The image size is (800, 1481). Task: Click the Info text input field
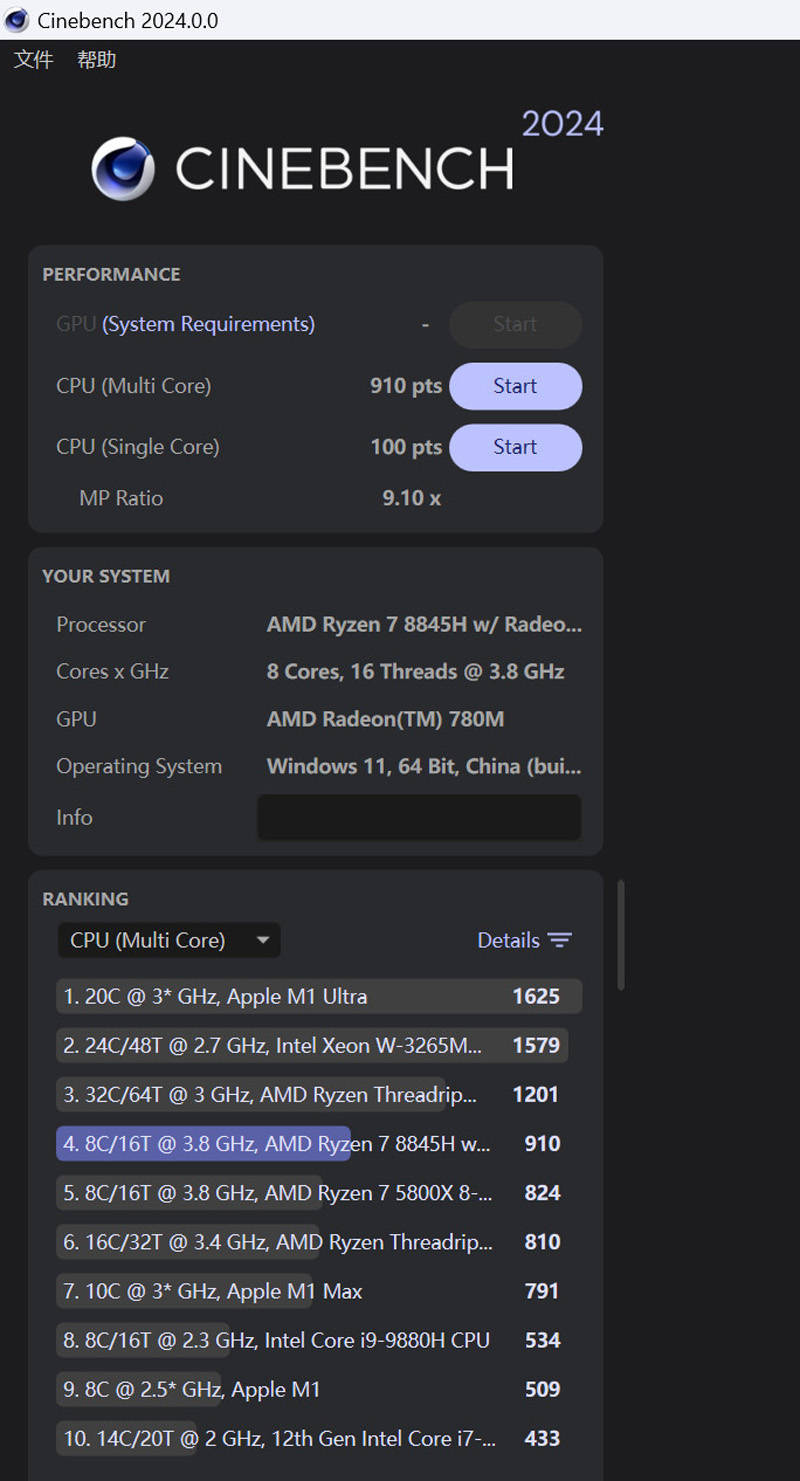click(419, 817)
